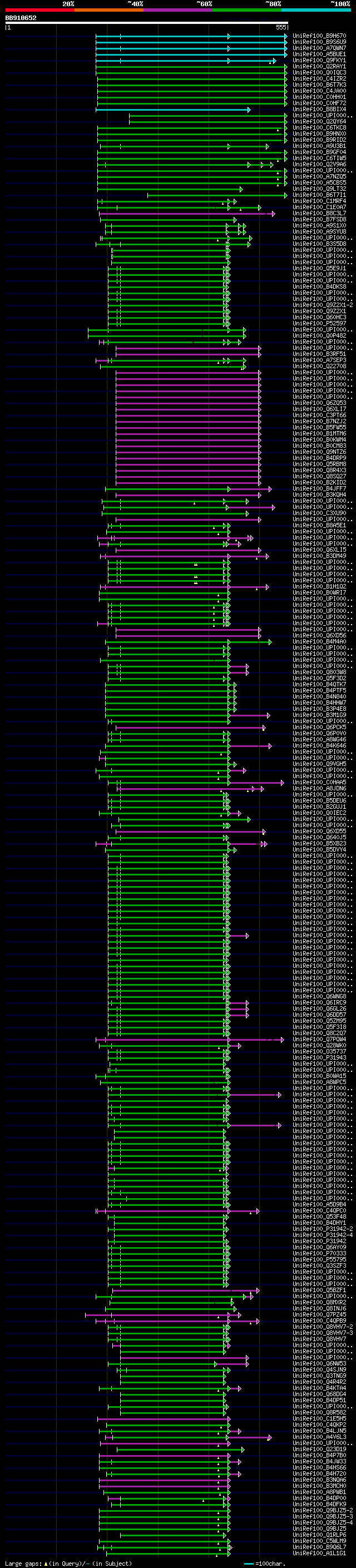This screenshot has width=356, height=1568.
Task: Click hit label UniRef100_B8C3L7
Action: [319, 214]
